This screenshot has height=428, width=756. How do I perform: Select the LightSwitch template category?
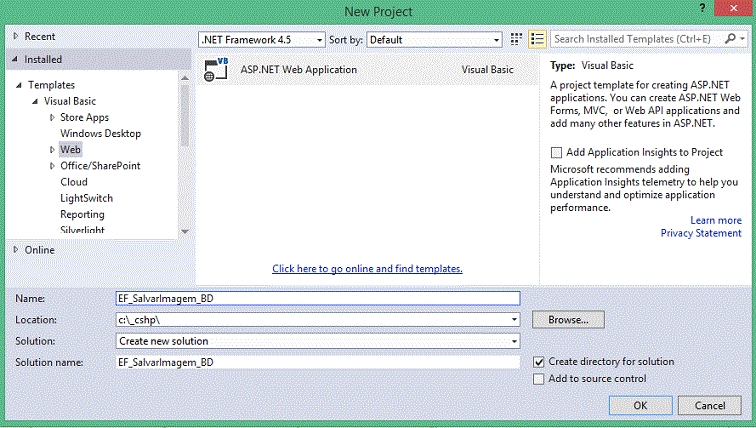click(x=86, y=198)
